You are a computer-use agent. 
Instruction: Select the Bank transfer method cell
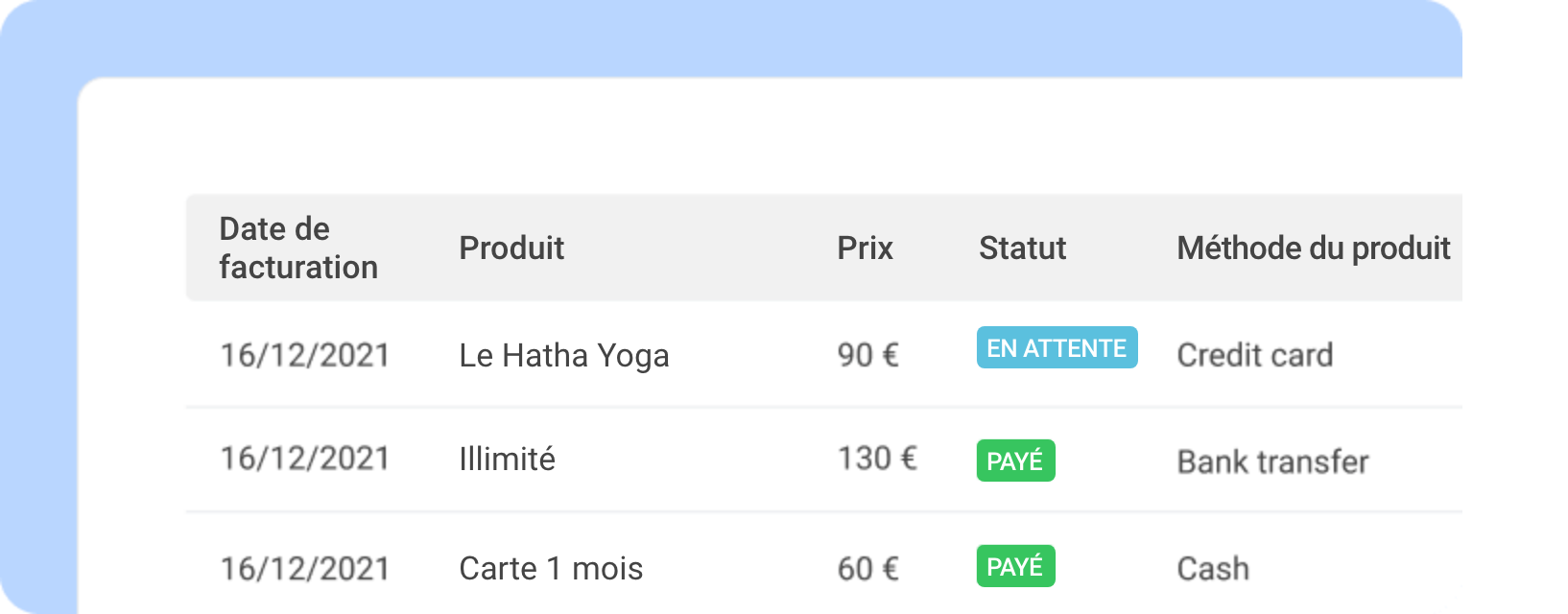(1272, 461)
